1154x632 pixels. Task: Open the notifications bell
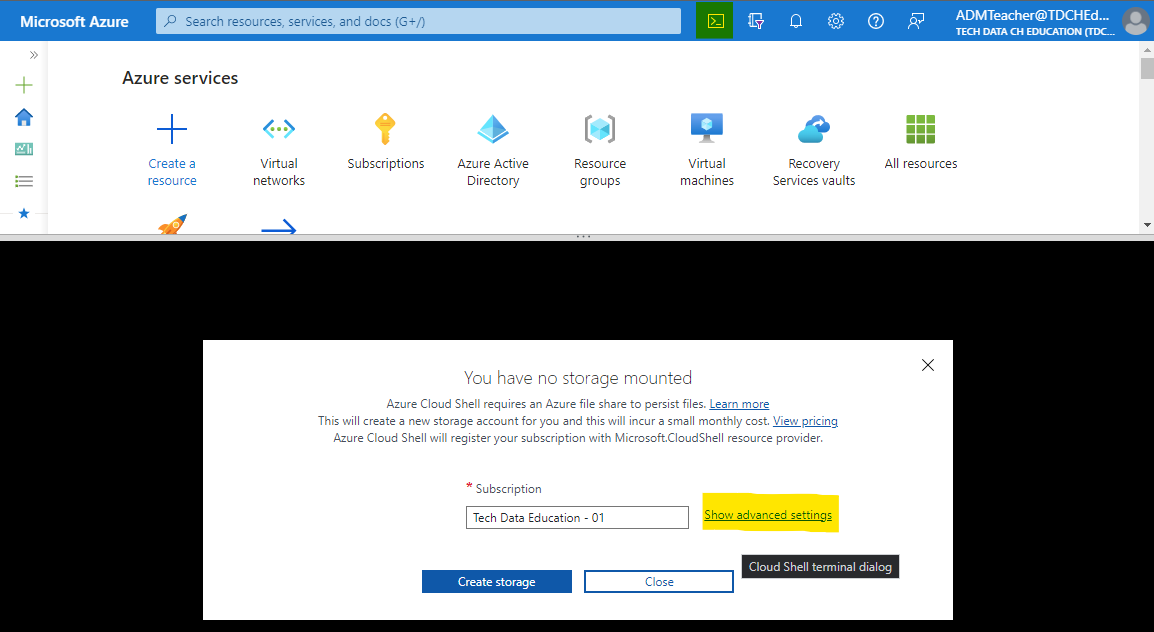coord(796,21)
